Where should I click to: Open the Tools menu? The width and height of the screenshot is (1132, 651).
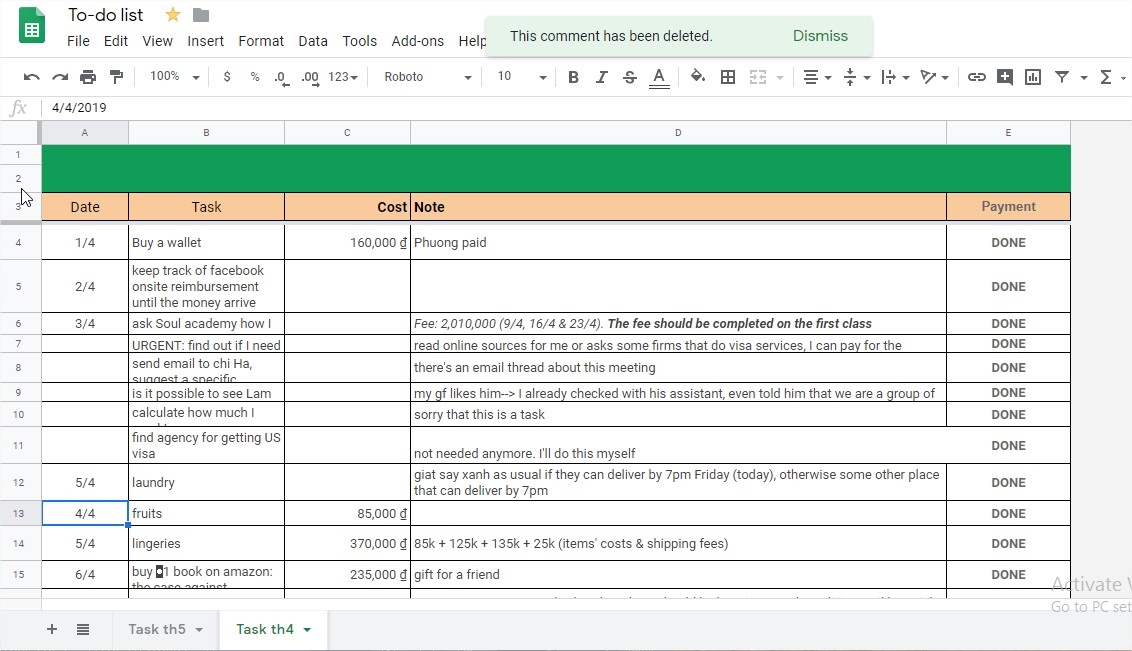click(360, 41)
